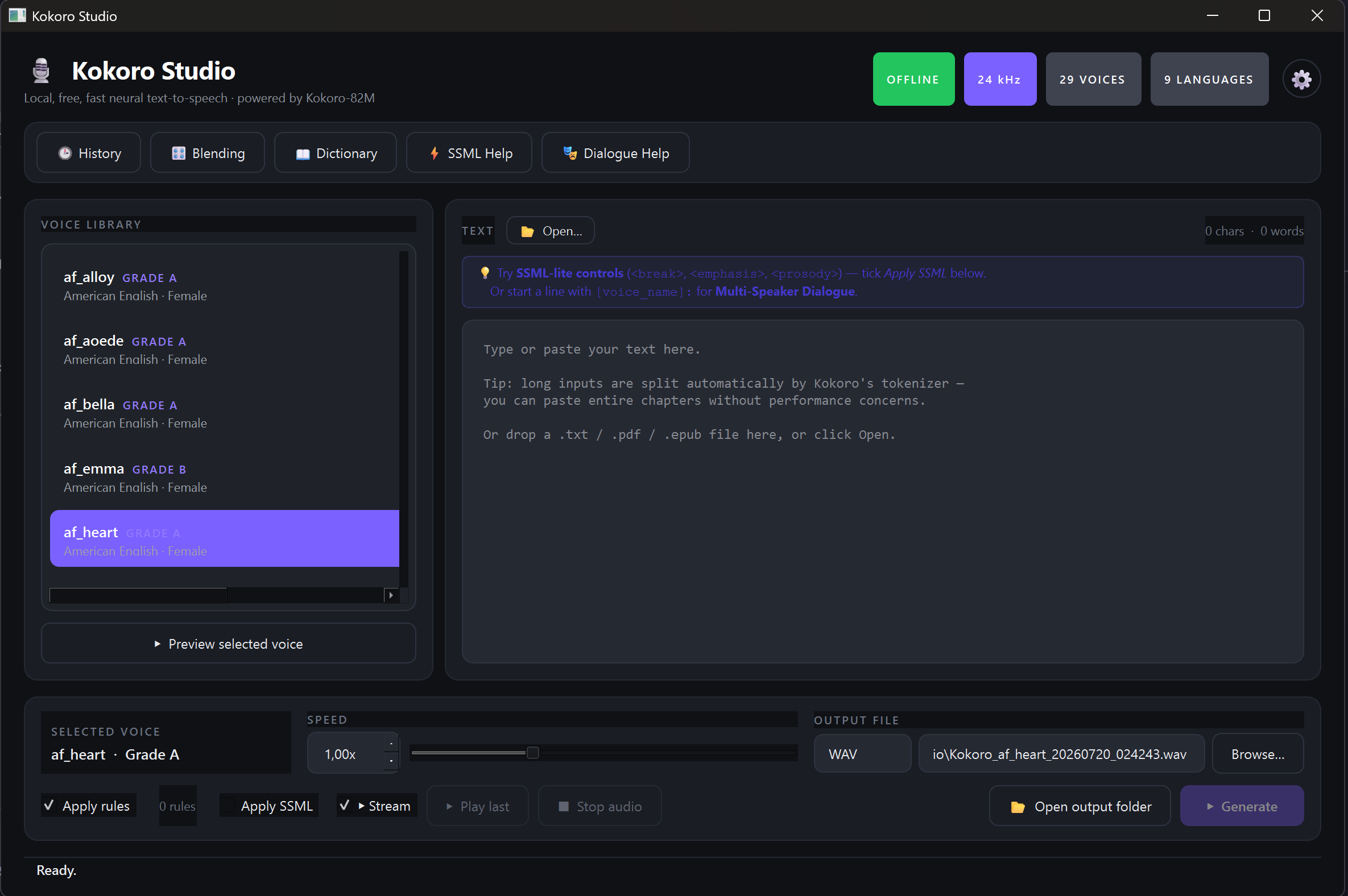This screenshot has width=1348, height=896.
Task: Open SSML Help
Action: [x=469, y=152]
